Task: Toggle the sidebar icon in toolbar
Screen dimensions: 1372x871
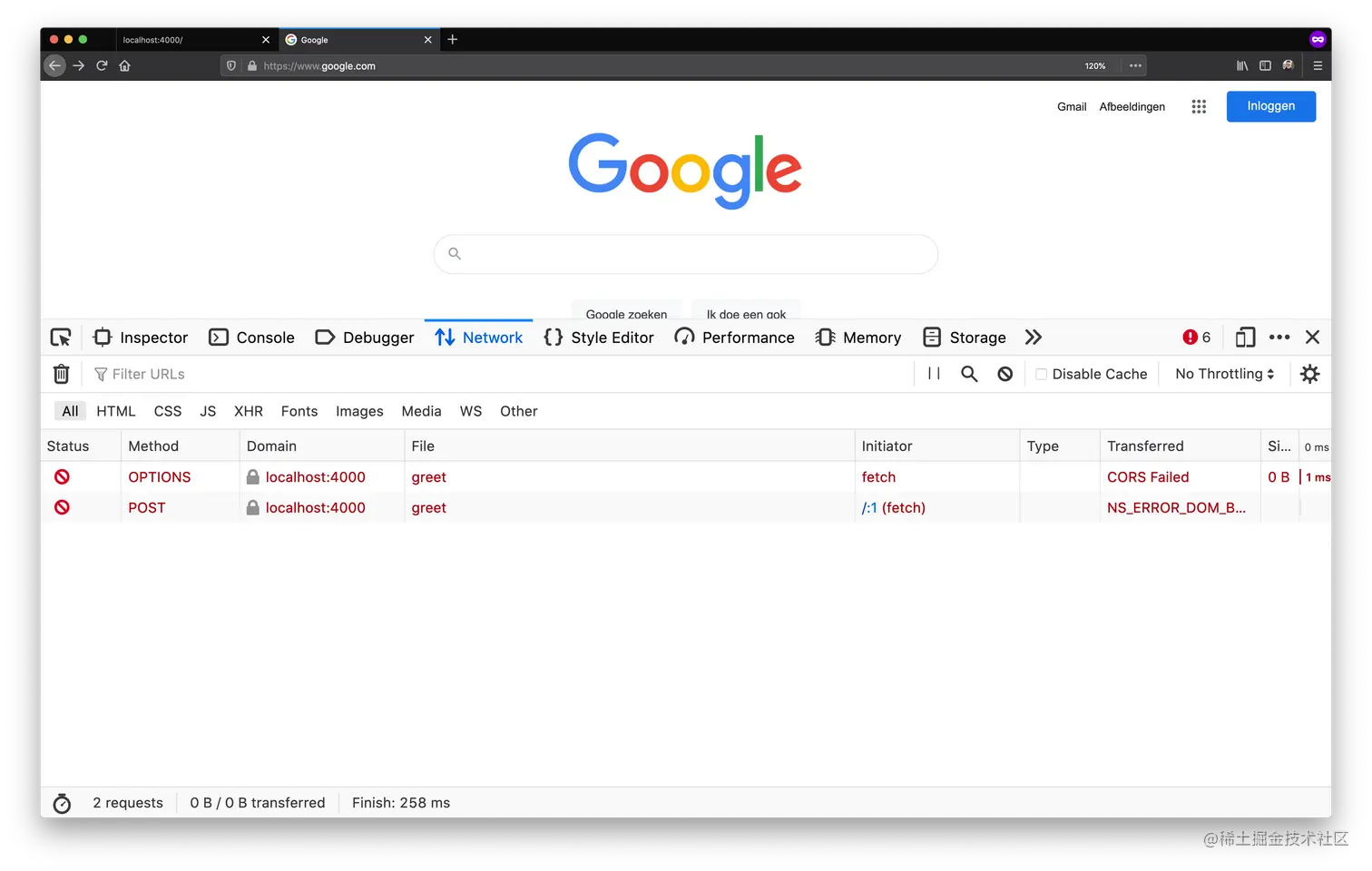Action: point(1265,65)
